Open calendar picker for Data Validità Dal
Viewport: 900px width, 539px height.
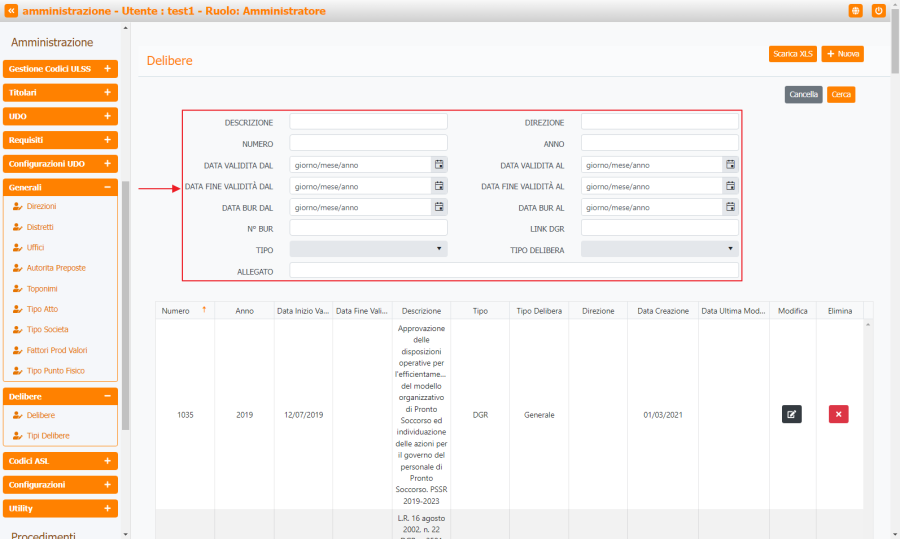(439, 165)
